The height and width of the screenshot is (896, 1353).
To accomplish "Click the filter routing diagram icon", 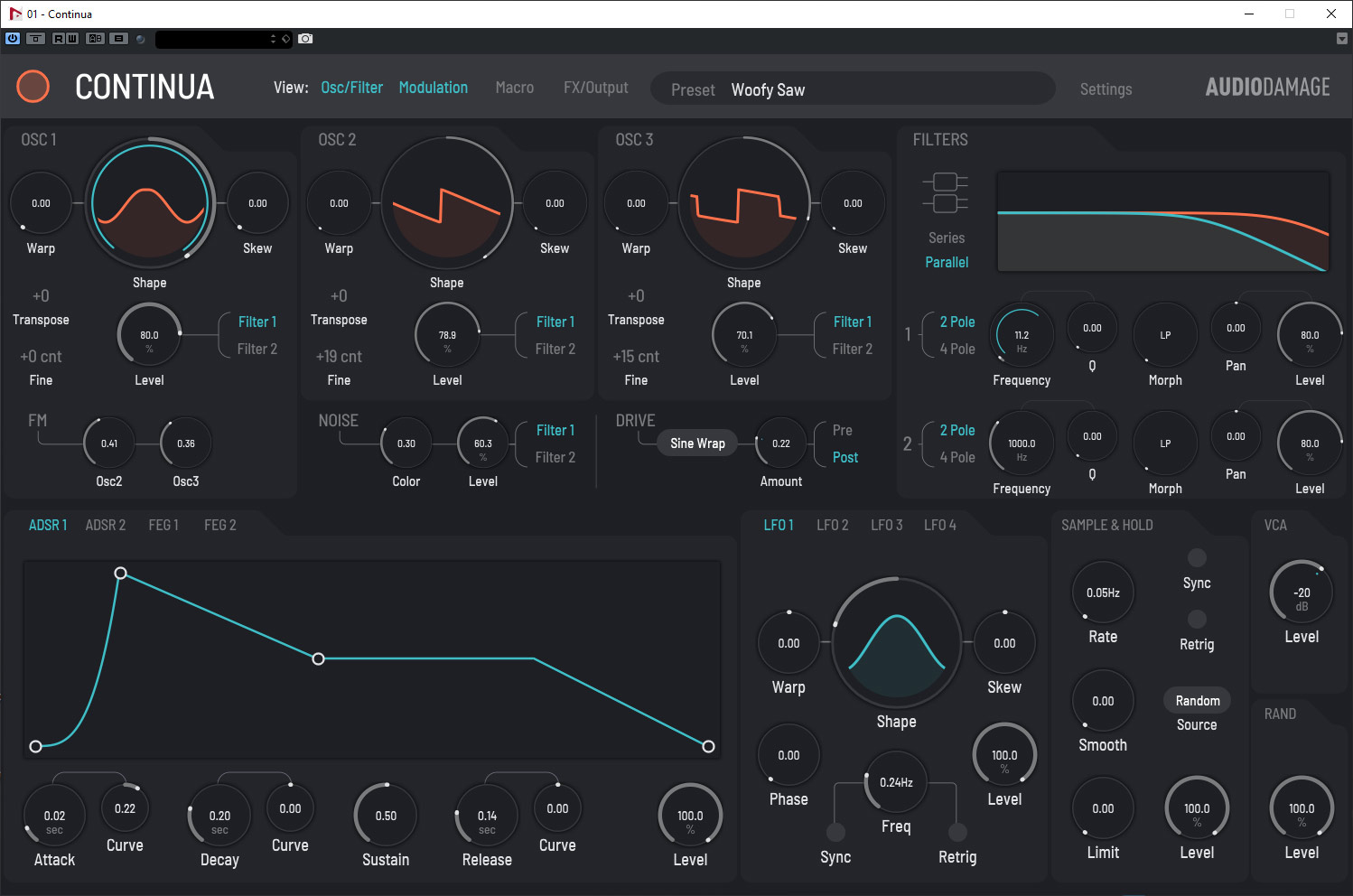I will [945, 192].
